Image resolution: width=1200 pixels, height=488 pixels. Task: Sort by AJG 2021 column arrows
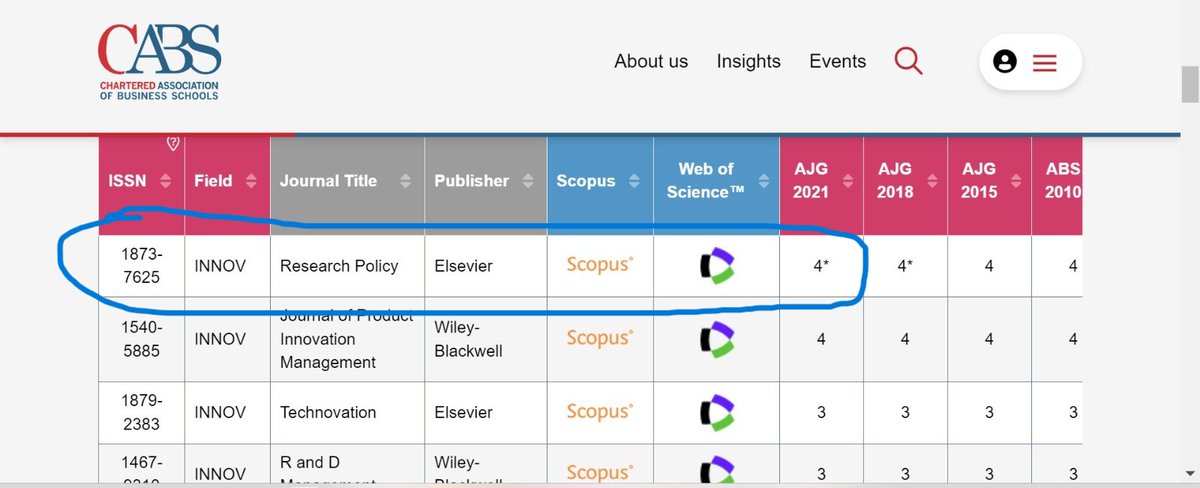click(847, 181)
